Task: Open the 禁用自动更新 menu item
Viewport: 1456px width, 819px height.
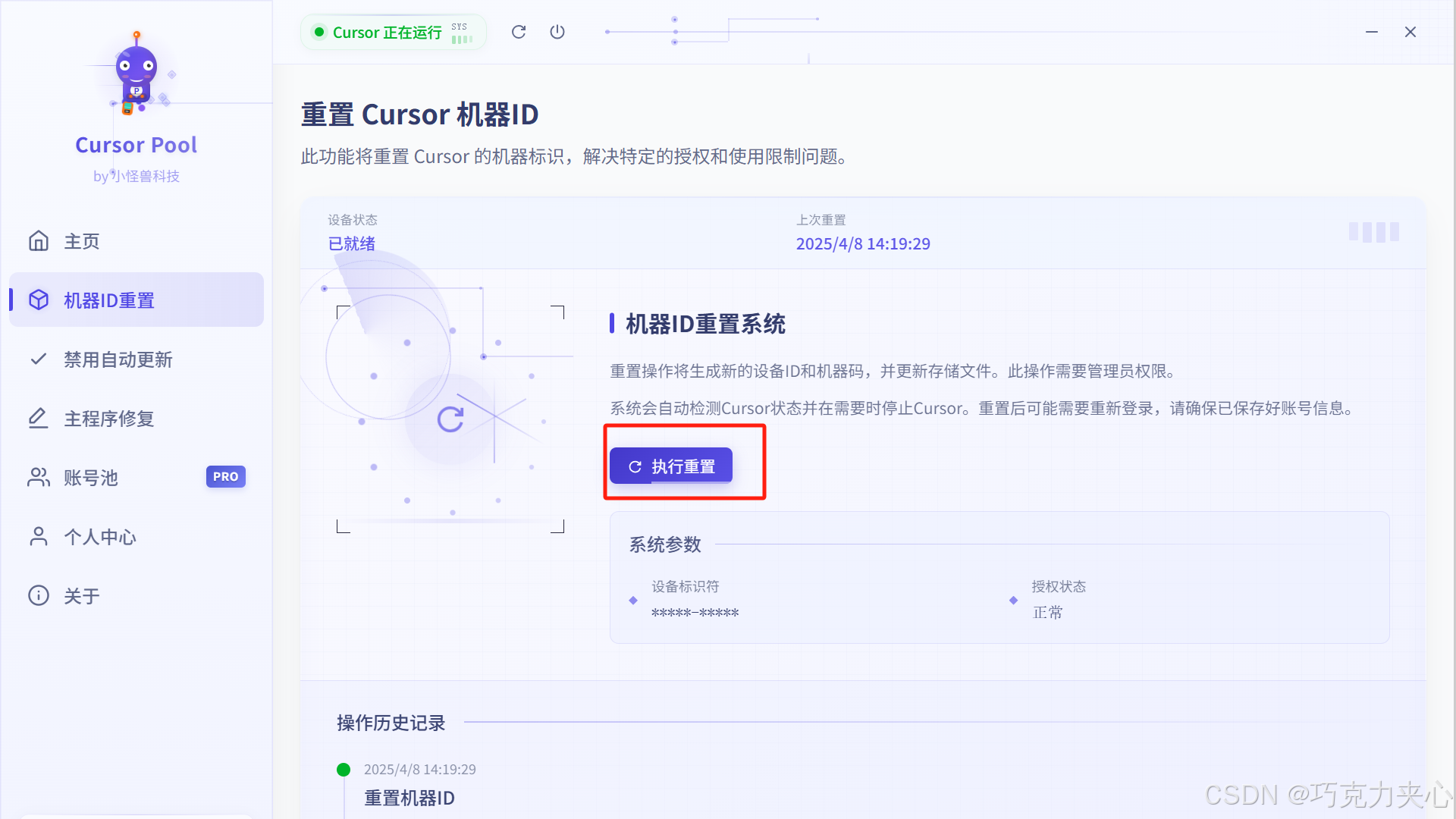Action: pyautogui.click(x=118, y=359)
